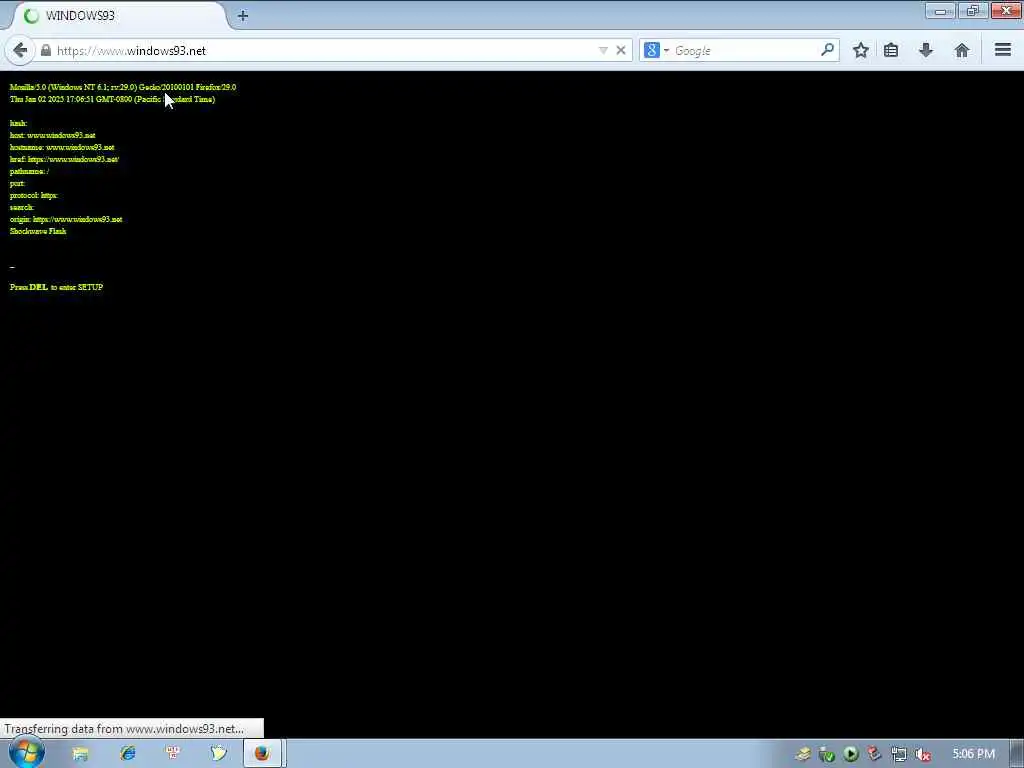Click the 'Press DEL to enter SETUP' text
This screenshot has height=768, width=1024.
coord(56,287)
